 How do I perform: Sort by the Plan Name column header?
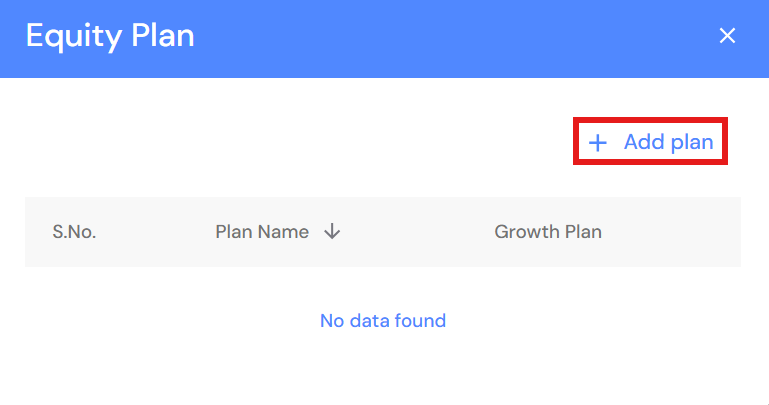262,232
